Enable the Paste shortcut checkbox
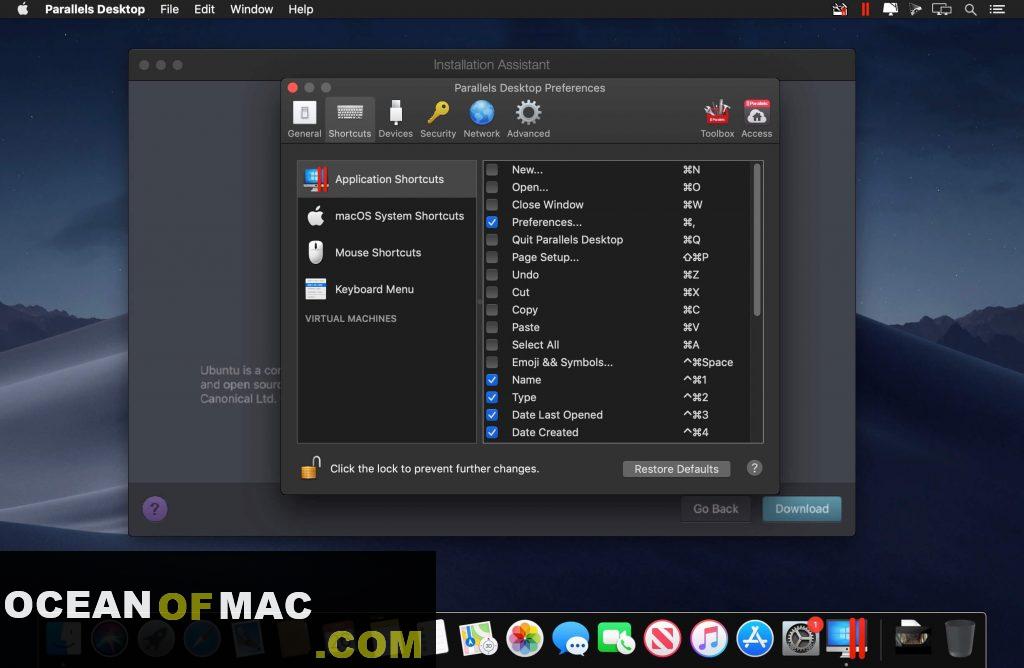Viewport: 1024px width, 668px height. 492,327
